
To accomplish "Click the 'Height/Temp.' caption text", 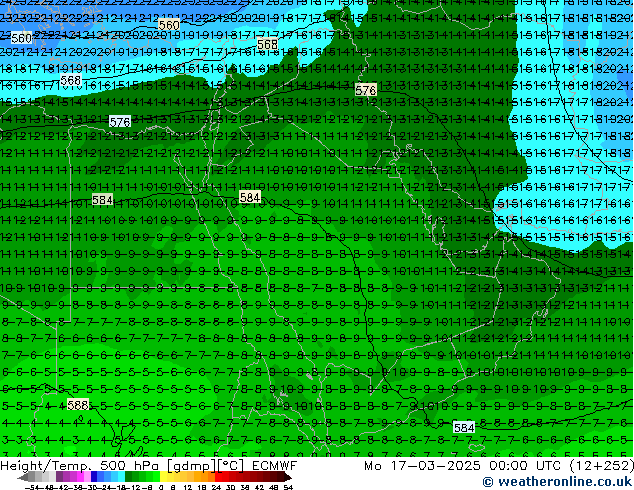I will point(48,466).
